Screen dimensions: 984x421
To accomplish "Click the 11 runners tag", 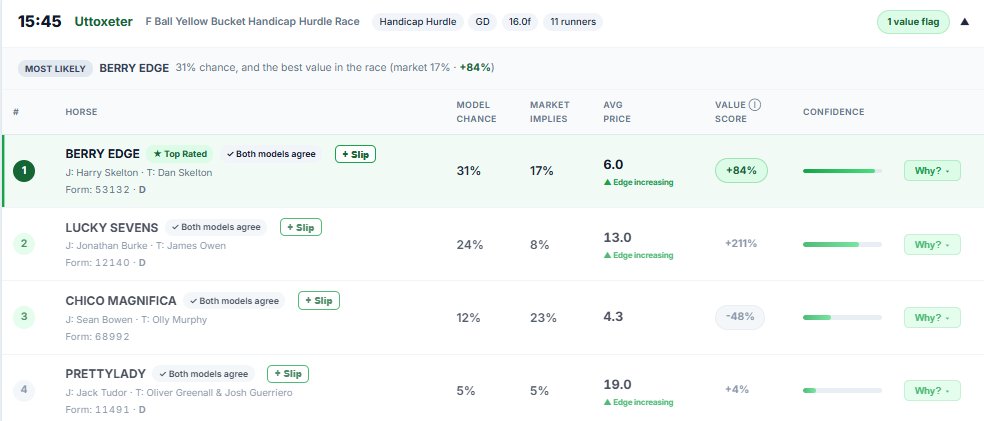I will (572, 22).
